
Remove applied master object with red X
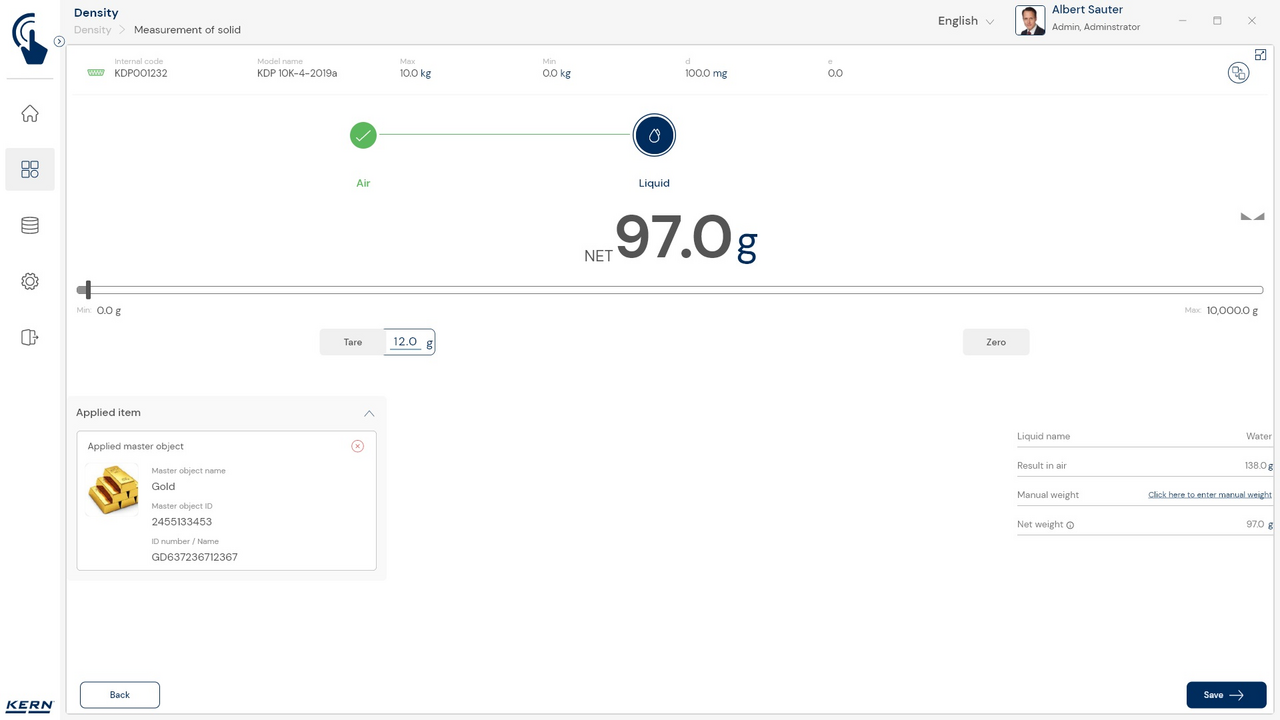pyautogui.click(x=357, y=446)
